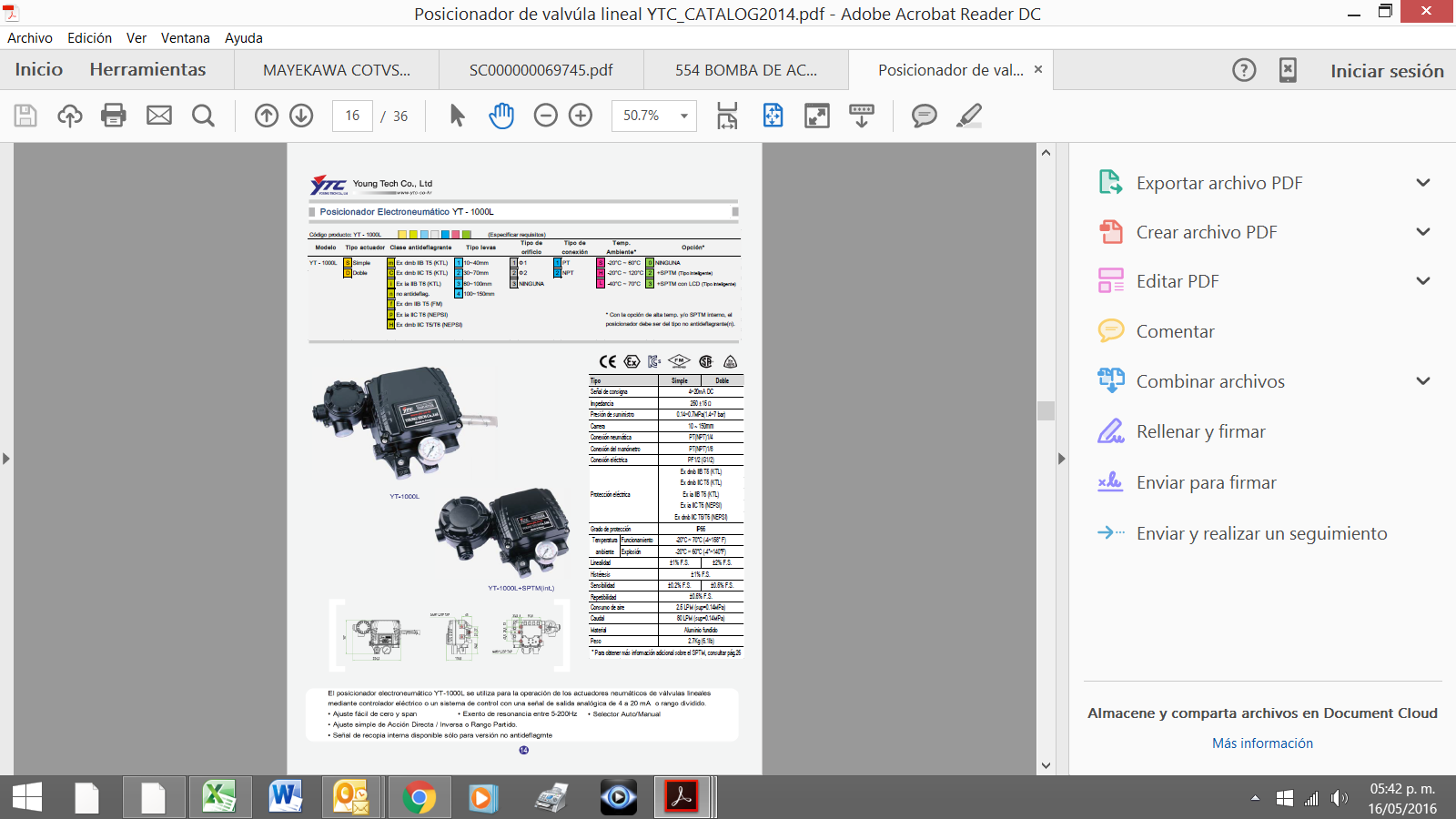Viewport: 1456px width, 819px height.
Task: Click the document scrollbar up arrow
Action: tap(1046, 152)
